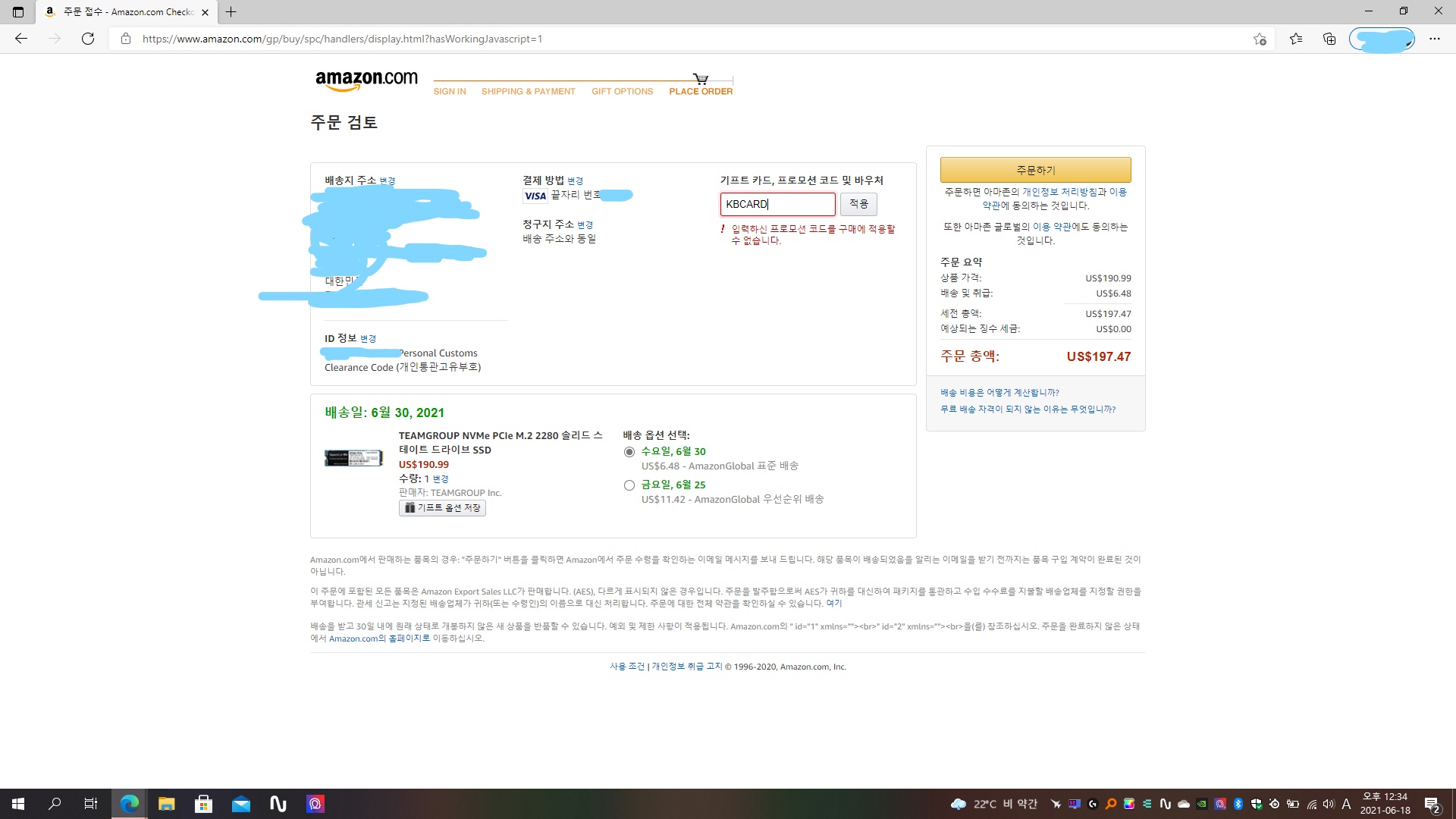Click the taskbar clock showing 12:34
This screenshot has height=819, width=1456.
(x=1385, y=804)
